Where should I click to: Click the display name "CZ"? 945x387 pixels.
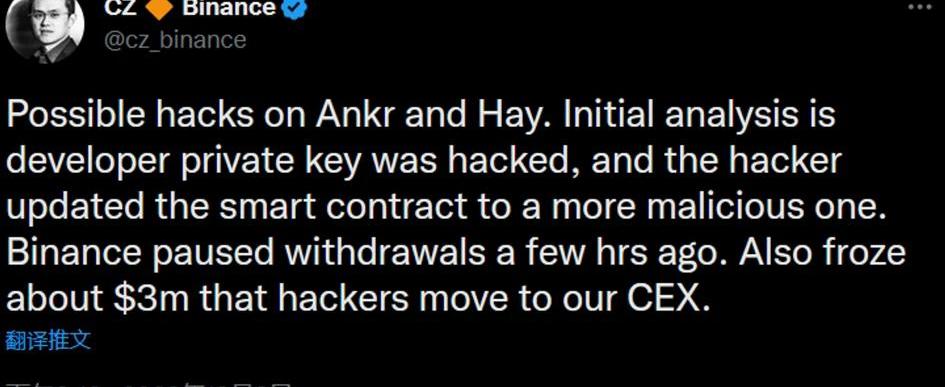(120, 8)
